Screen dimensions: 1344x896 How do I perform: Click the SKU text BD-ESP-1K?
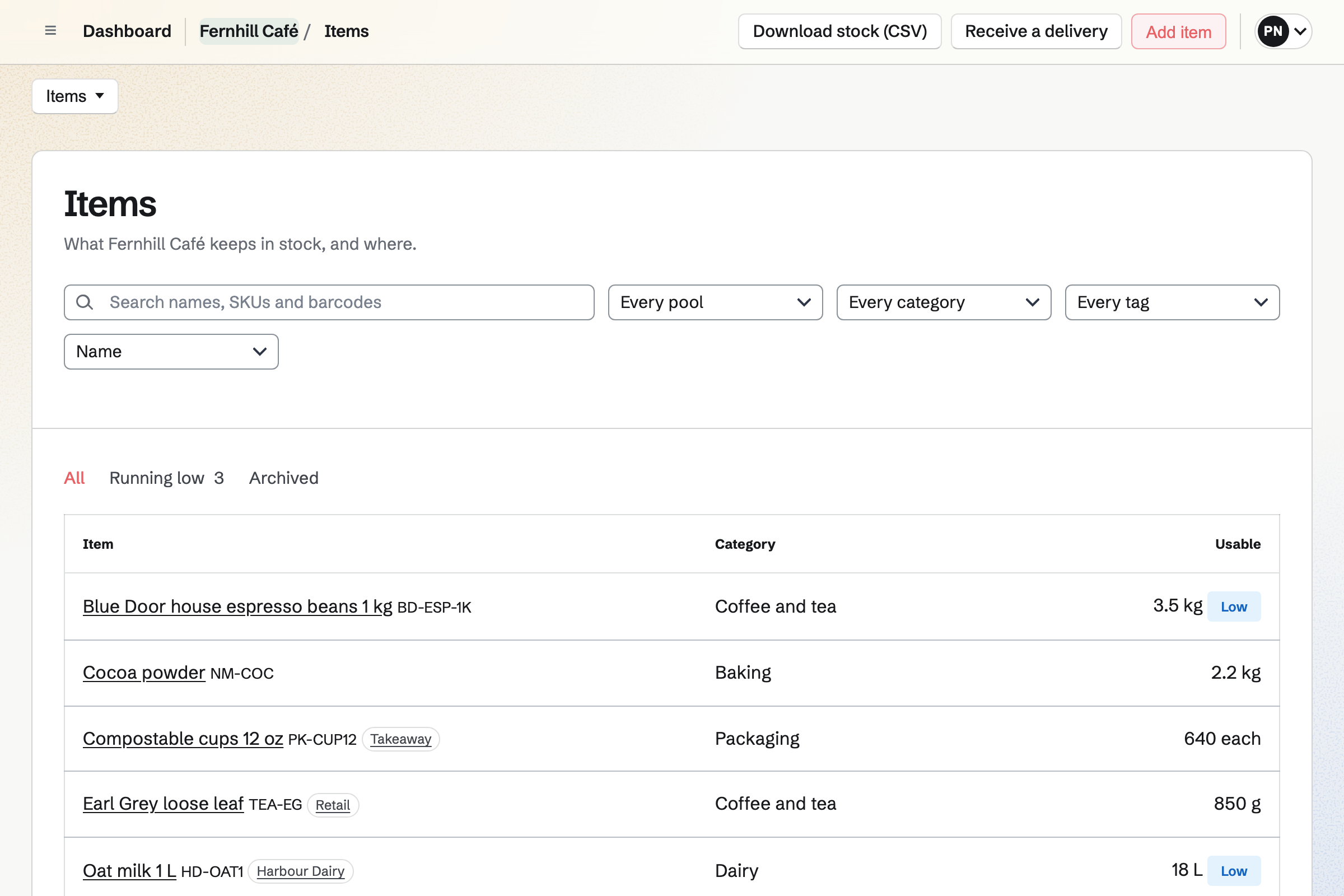point(435,608)
